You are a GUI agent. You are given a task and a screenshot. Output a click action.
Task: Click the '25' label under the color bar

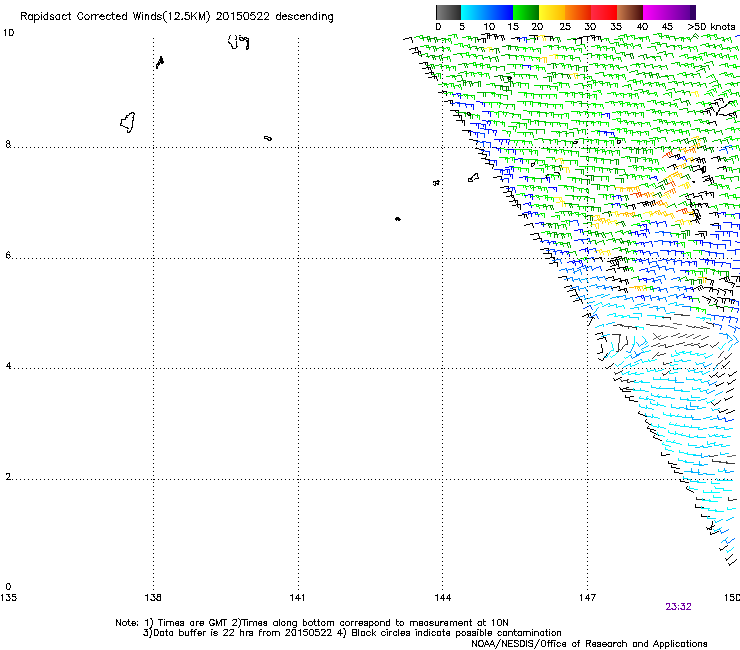565,27
